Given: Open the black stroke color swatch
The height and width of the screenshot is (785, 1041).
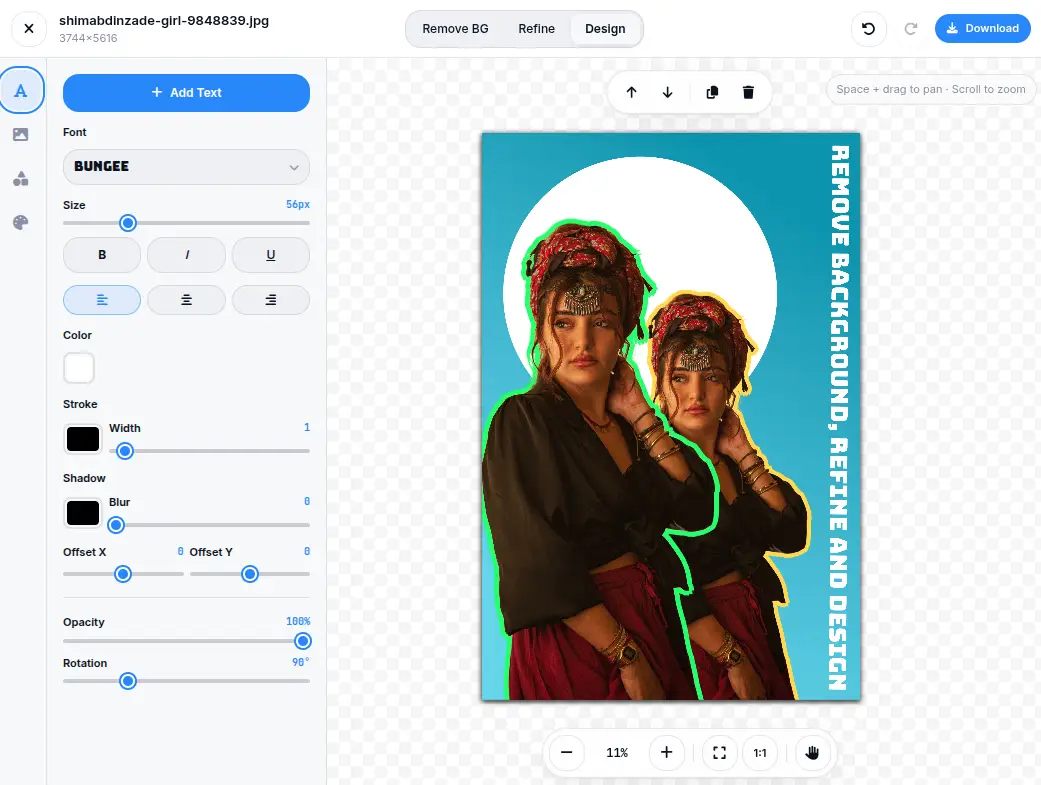Looking at the screenshot, I should 83,439.
